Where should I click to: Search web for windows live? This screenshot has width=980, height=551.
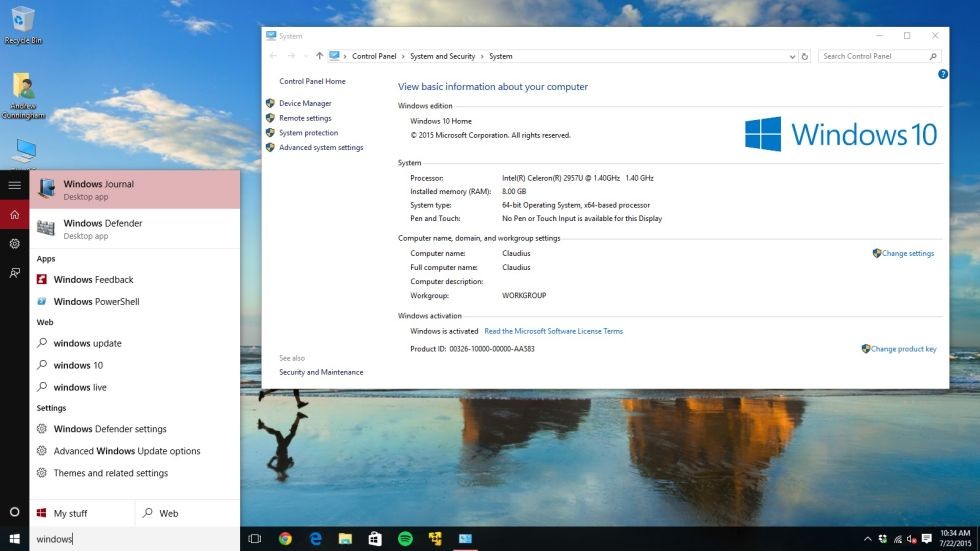coord(134,387)
